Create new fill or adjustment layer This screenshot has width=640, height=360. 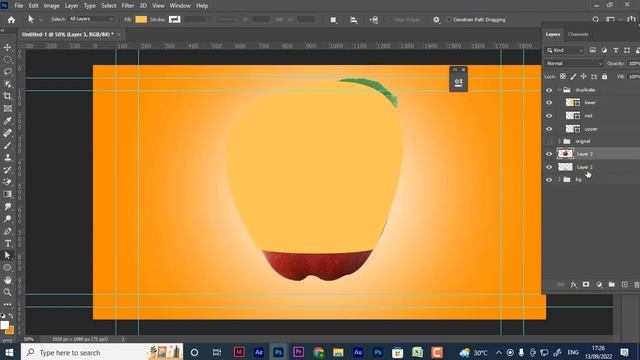[599, 284]
